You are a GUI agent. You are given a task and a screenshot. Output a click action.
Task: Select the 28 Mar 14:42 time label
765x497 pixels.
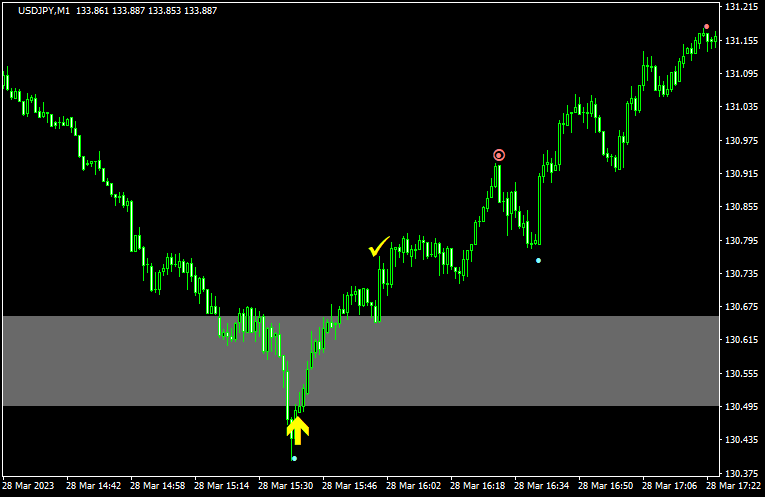(x=96, y=486)
